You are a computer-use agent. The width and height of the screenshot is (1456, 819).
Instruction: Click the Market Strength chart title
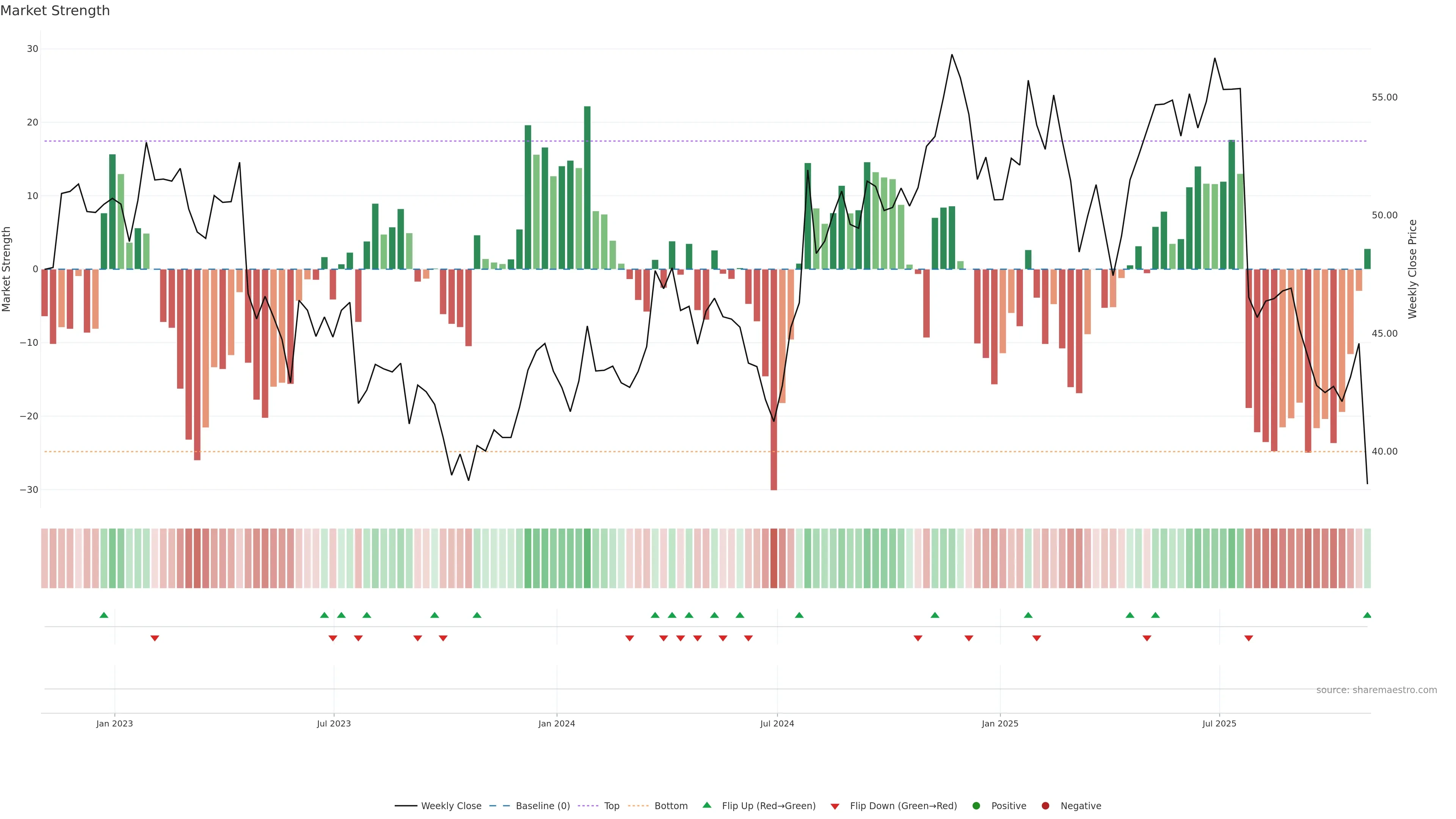coord(55,11)
